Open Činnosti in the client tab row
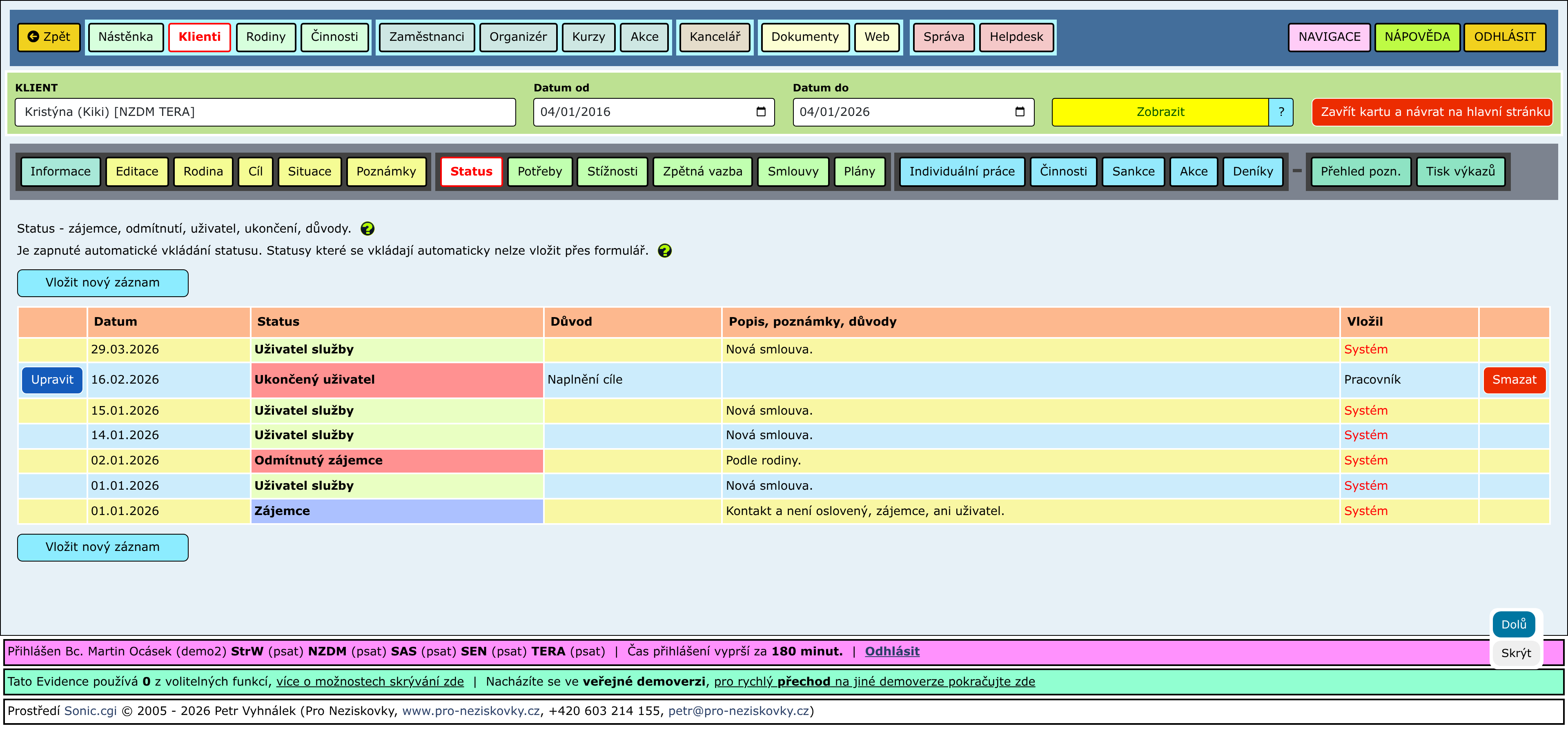Screen dimensions: 1568x746 tap(1063, 171)
